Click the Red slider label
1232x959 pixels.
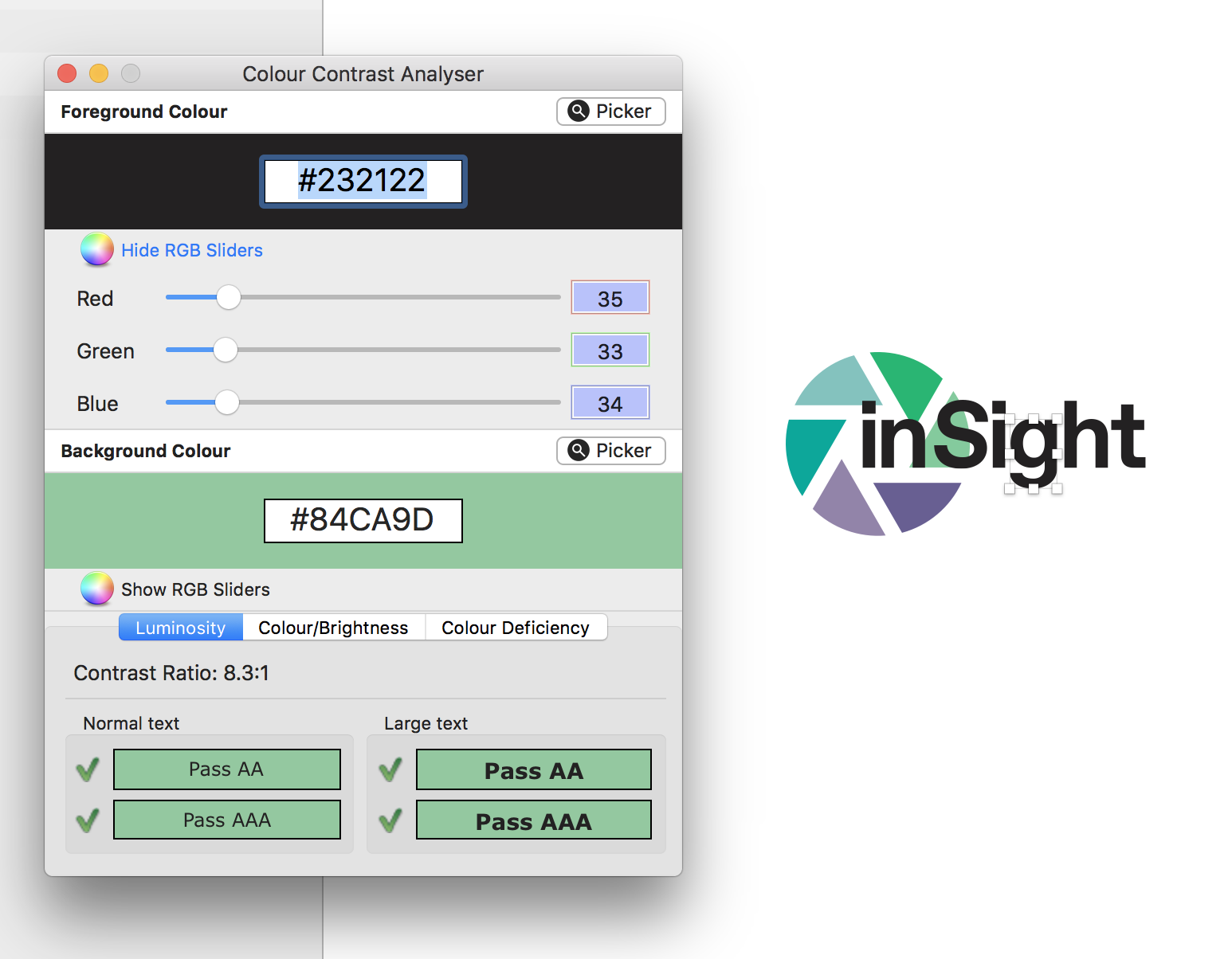point(95,299)
